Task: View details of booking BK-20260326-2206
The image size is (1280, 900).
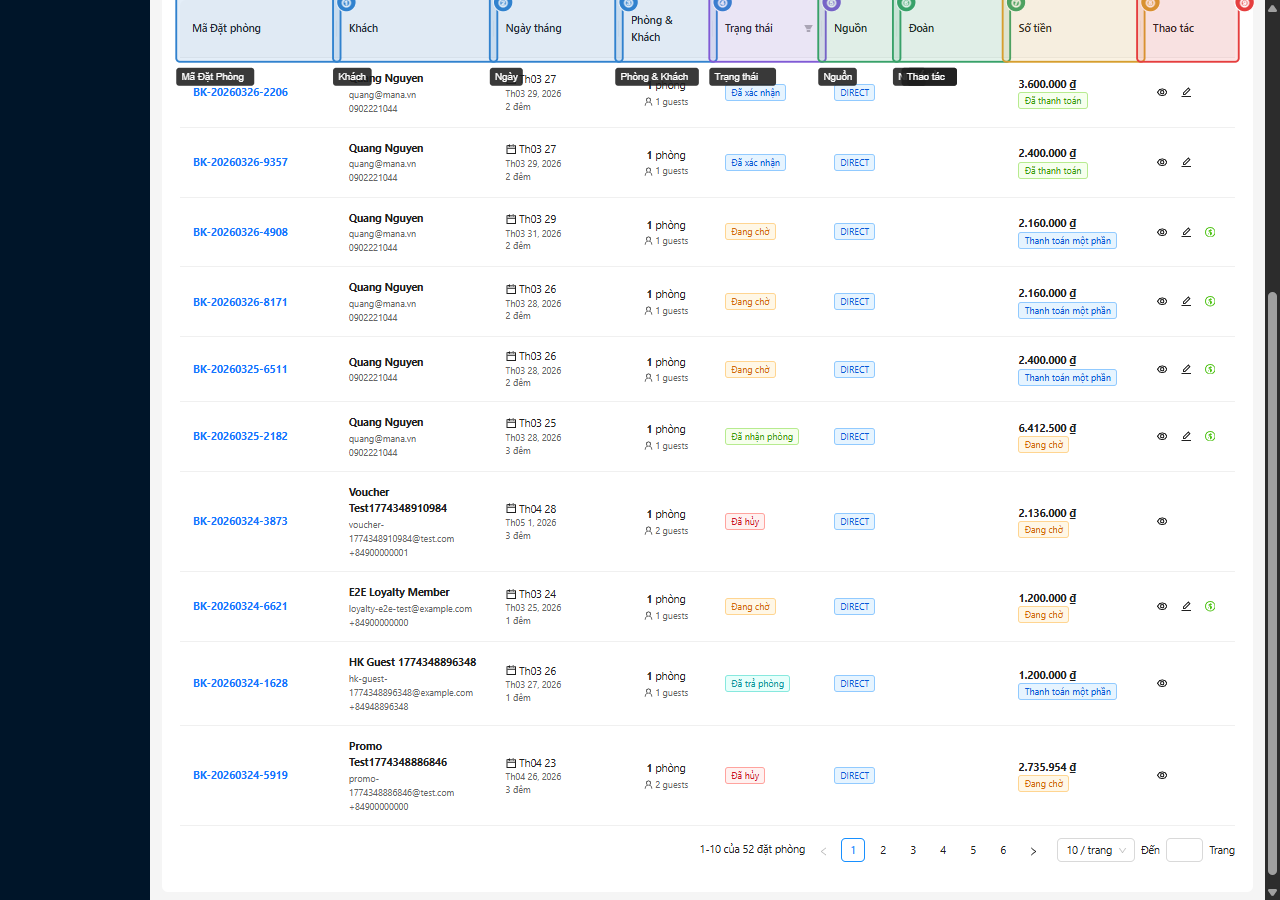Action: [x=1162, y=92]
